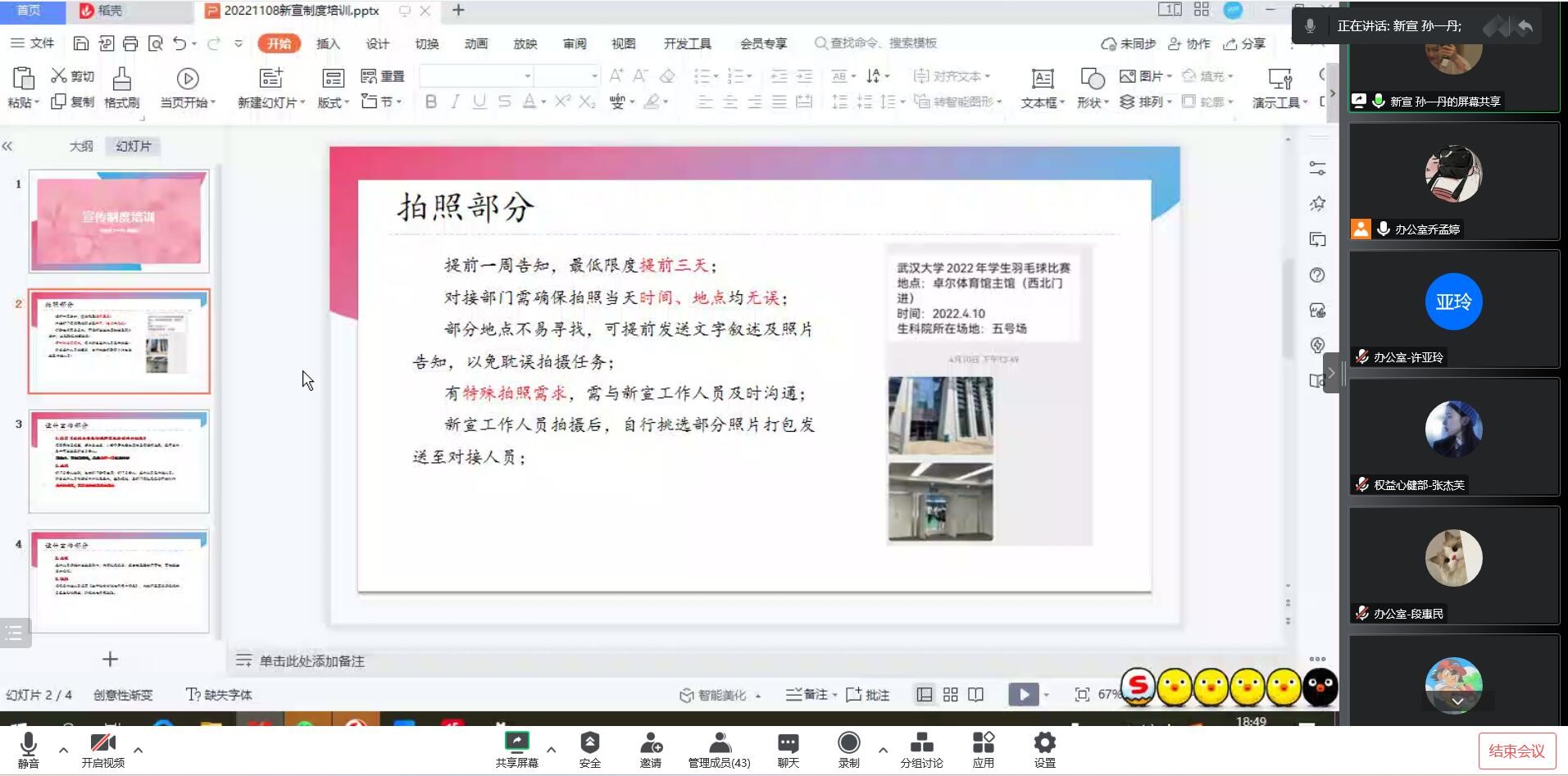
Task: Start recording with the record icon
Action: click(x=848, y=744)
